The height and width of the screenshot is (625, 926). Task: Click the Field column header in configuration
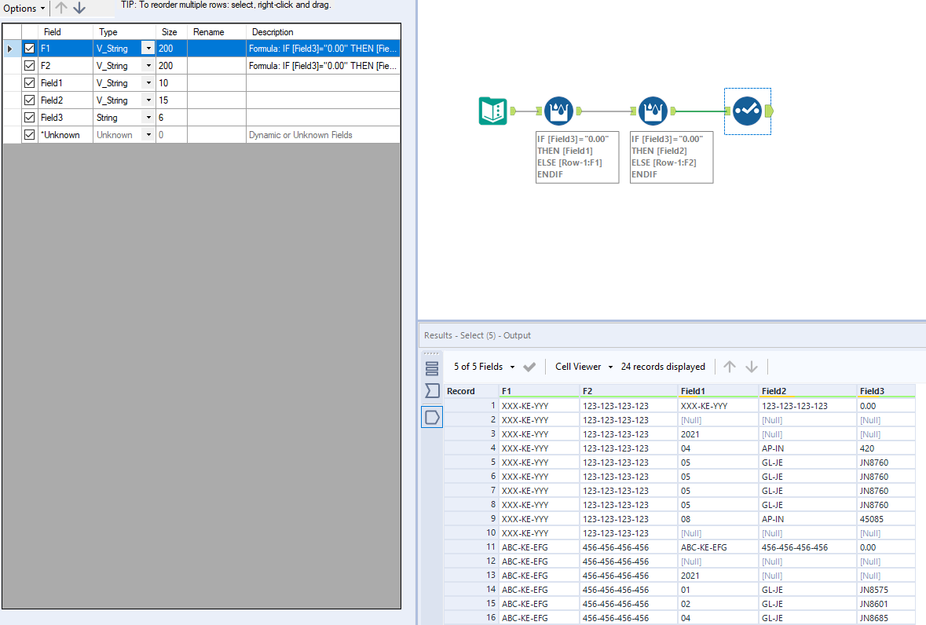pos(66,32)
